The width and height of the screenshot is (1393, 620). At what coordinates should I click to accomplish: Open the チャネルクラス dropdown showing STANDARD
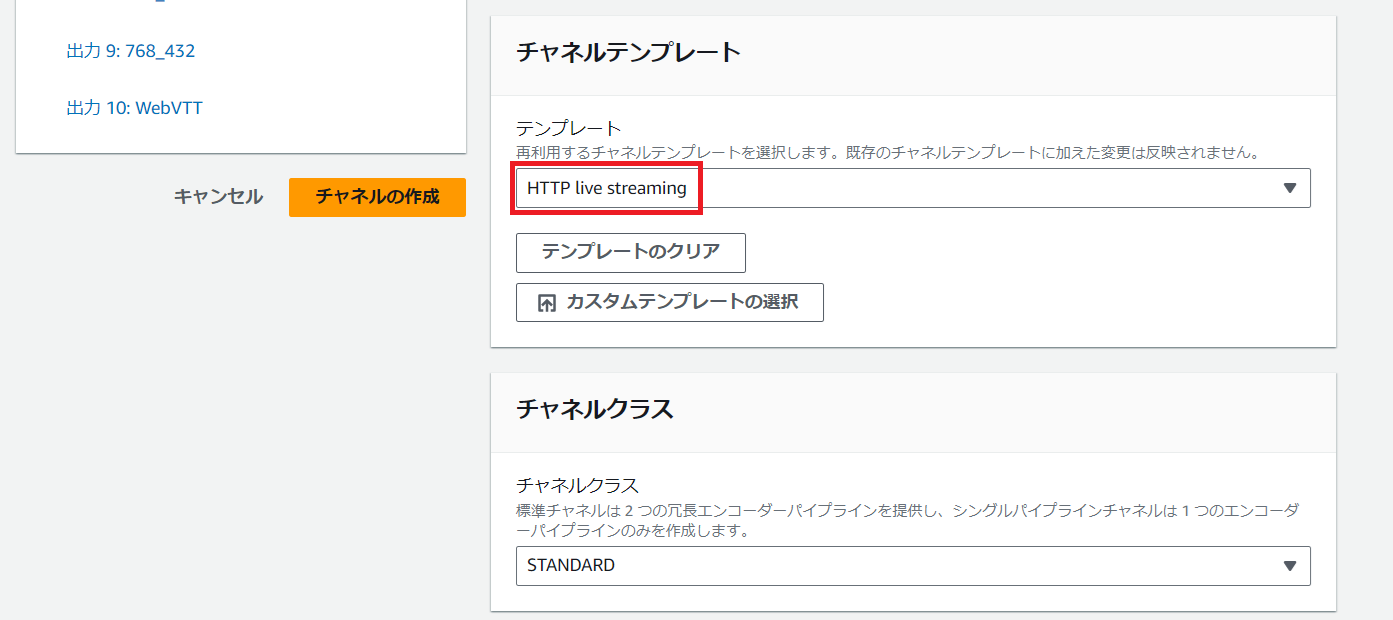click(x=913, y=566)
